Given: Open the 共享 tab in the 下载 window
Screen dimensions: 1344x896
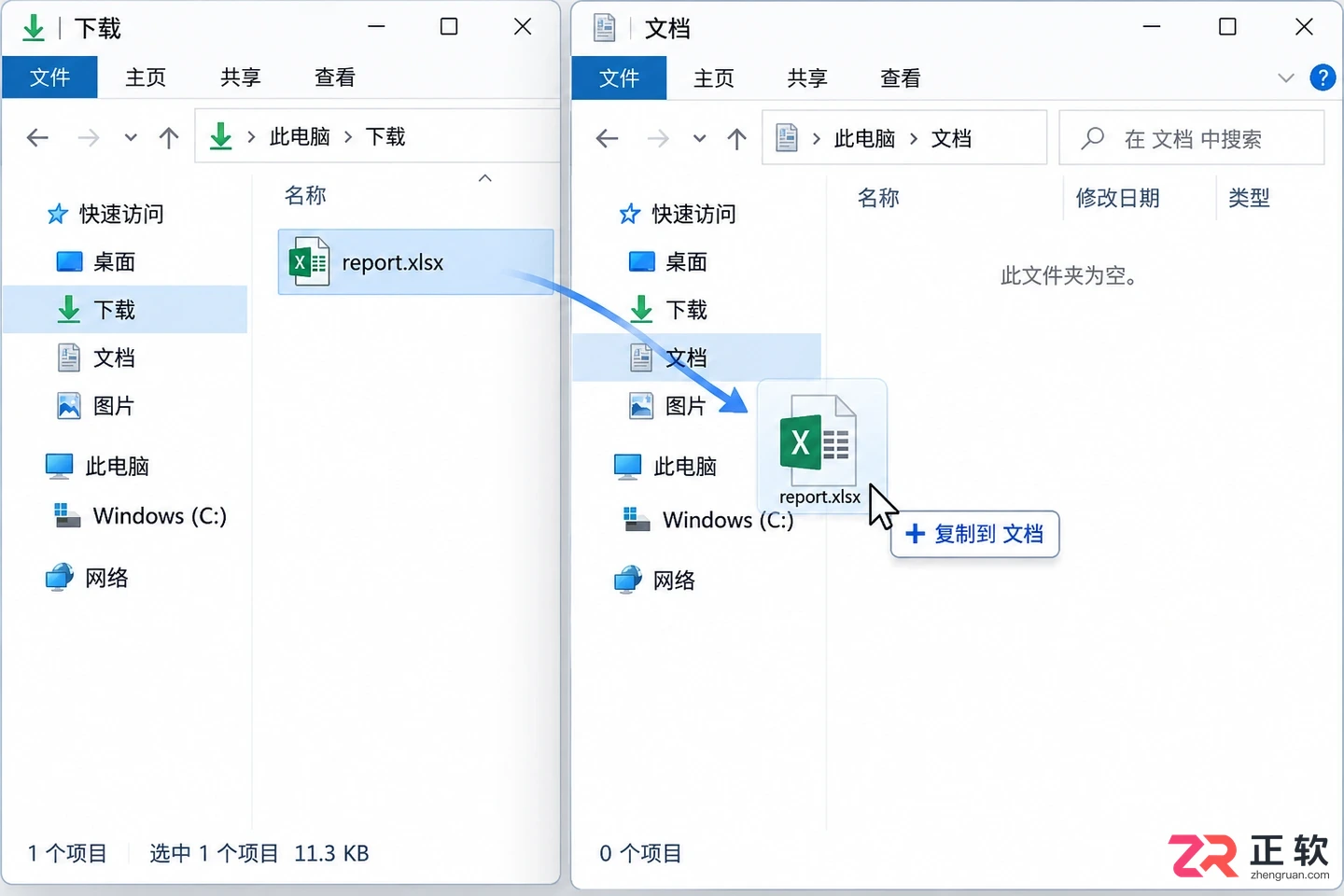Looking at the screenshot, I should [x=240, y=77].
